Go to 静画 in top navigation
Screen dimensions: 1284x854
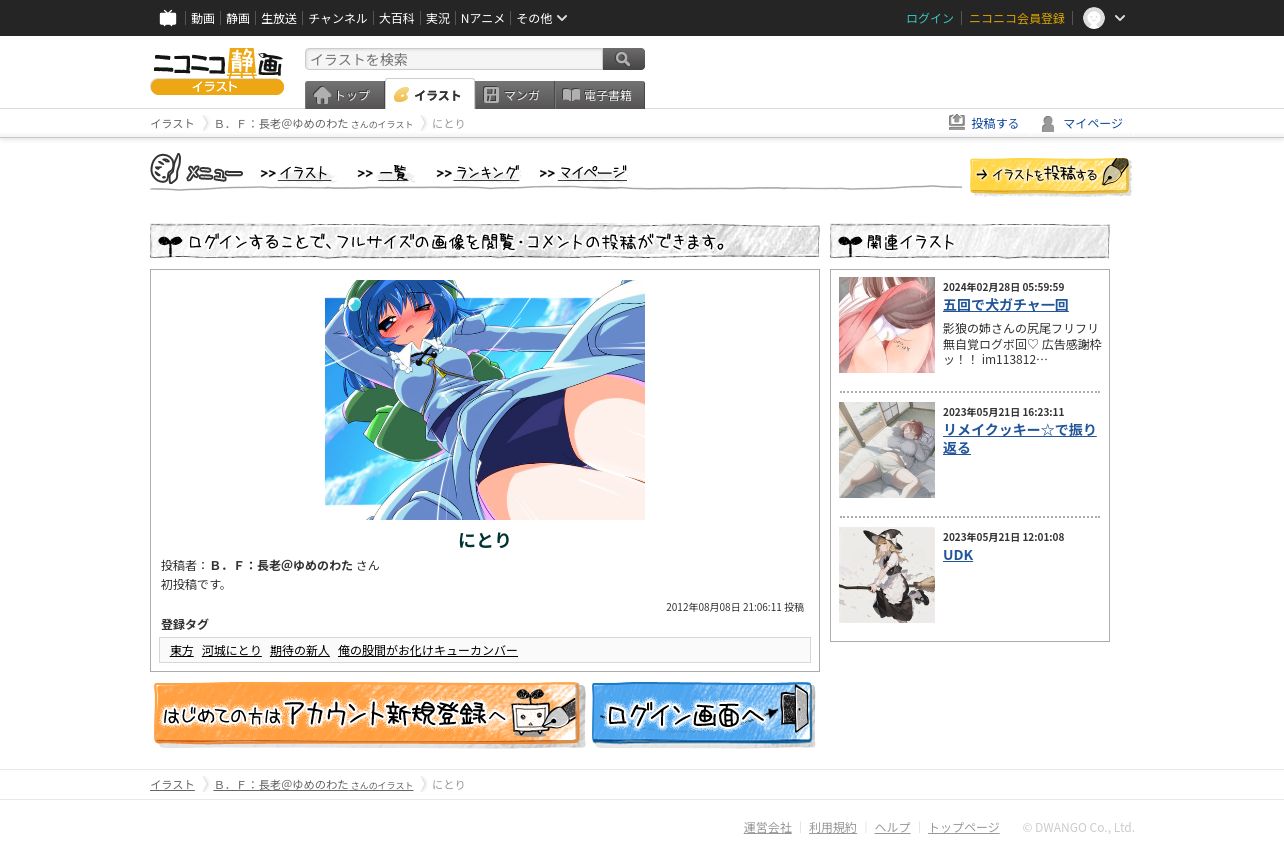(x=238, y=18)
